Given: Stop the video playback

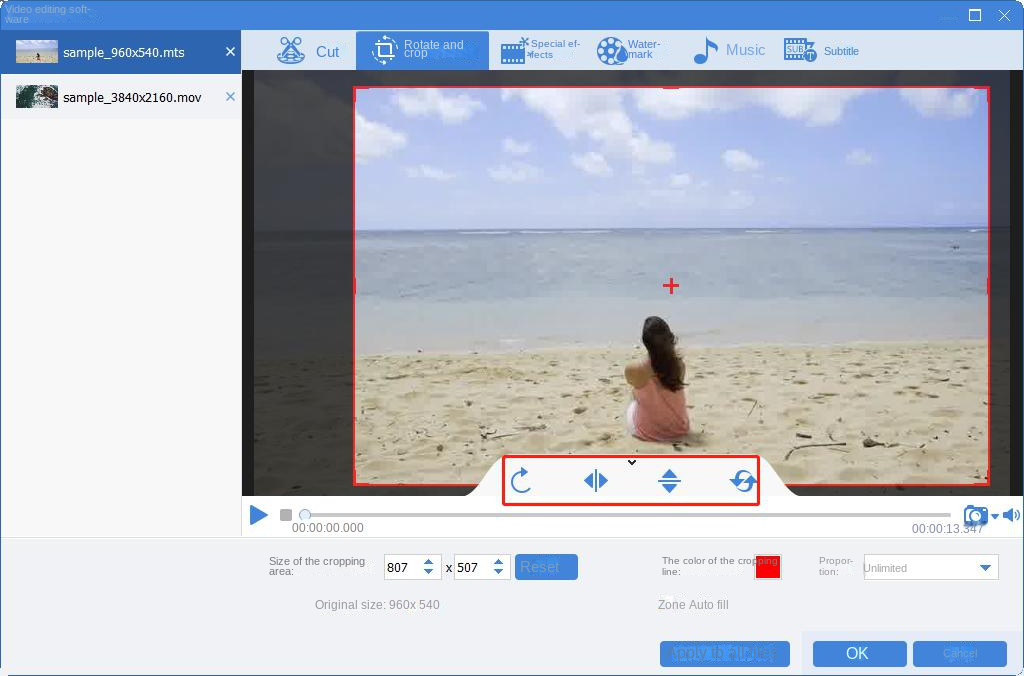Looking at the screenshot, I should (286, 515).
